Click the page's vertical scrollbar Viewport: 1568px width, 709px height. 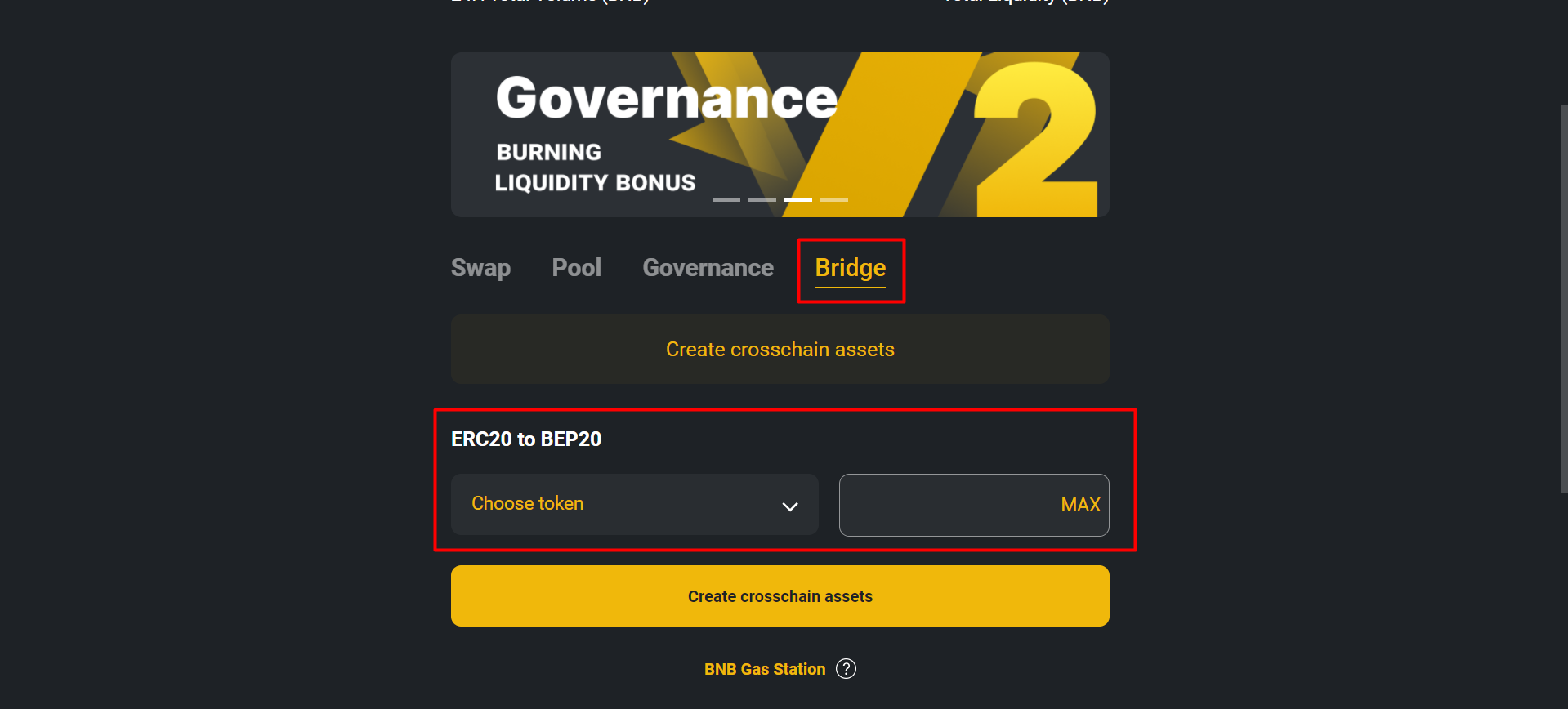coord(1564,299)
